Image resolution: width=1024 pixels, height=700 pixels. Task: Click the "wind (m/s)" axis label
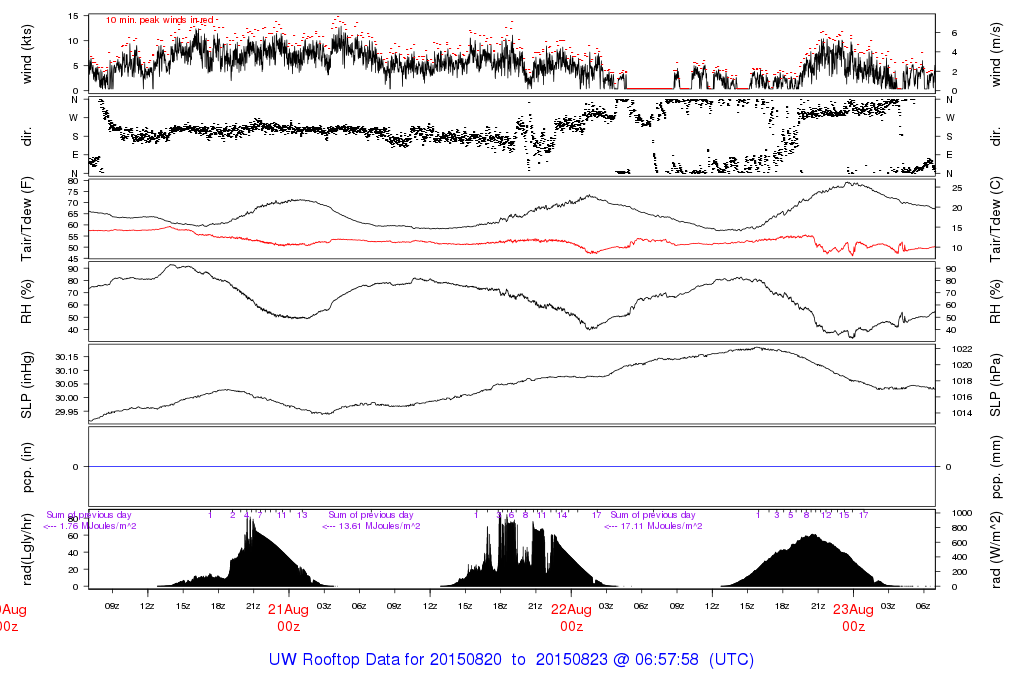click(996, 54)
